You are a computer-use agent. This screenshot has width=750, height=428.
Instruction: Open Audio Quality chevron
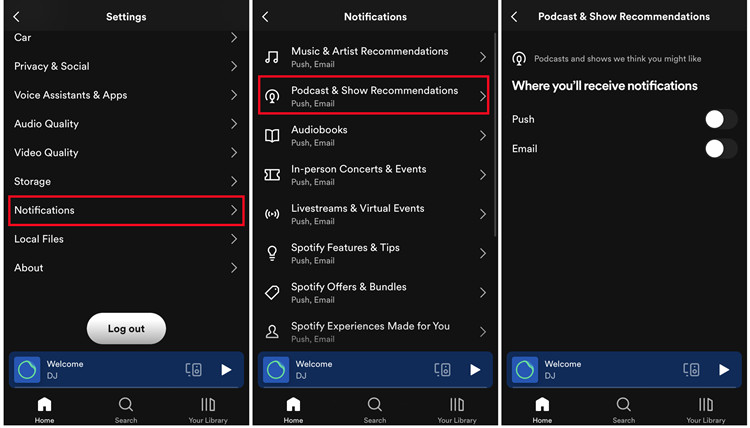pyautogui.click(x=234, y=124)
